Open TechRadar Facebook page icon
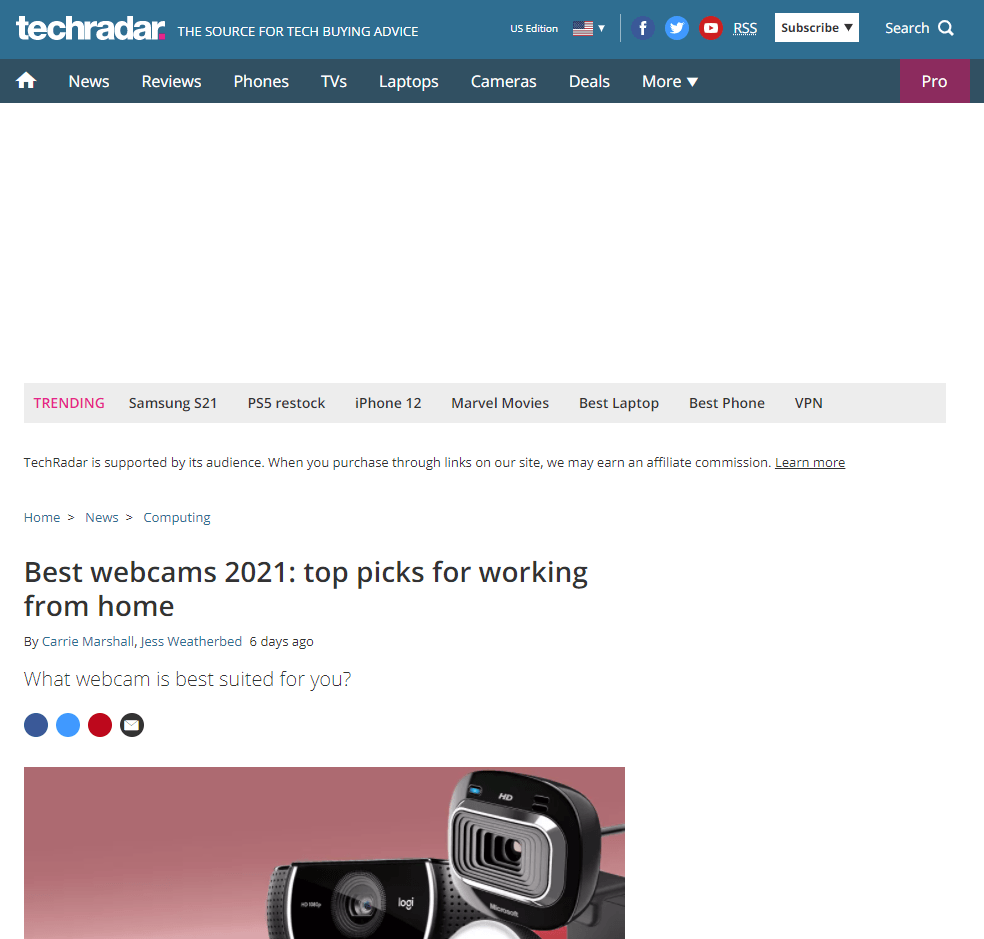The width and height of the screenshot is (984, 939). point(643,28)
